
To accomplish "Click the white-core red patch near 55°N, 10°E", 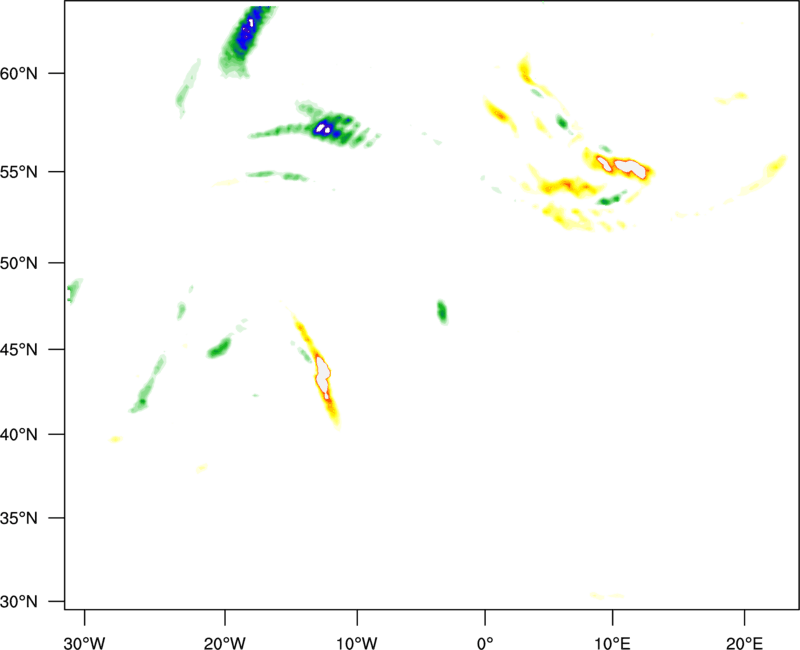I will 628,166.
